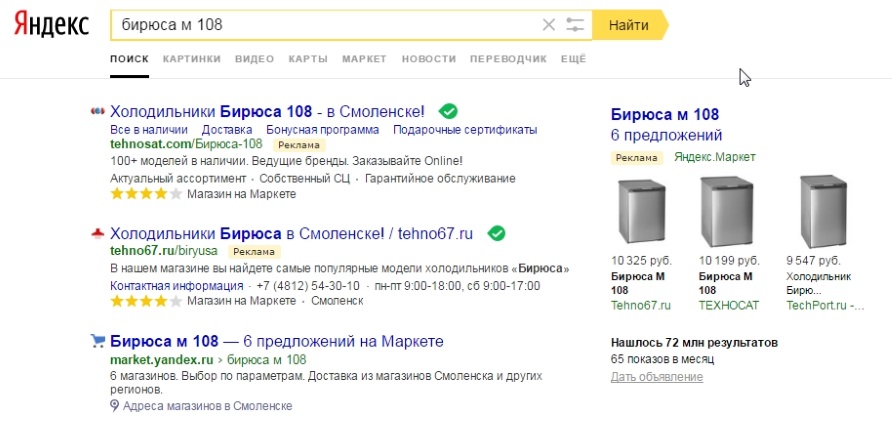Click the green verified checkmark next to tehno67.ru title

tap(497, 234)
